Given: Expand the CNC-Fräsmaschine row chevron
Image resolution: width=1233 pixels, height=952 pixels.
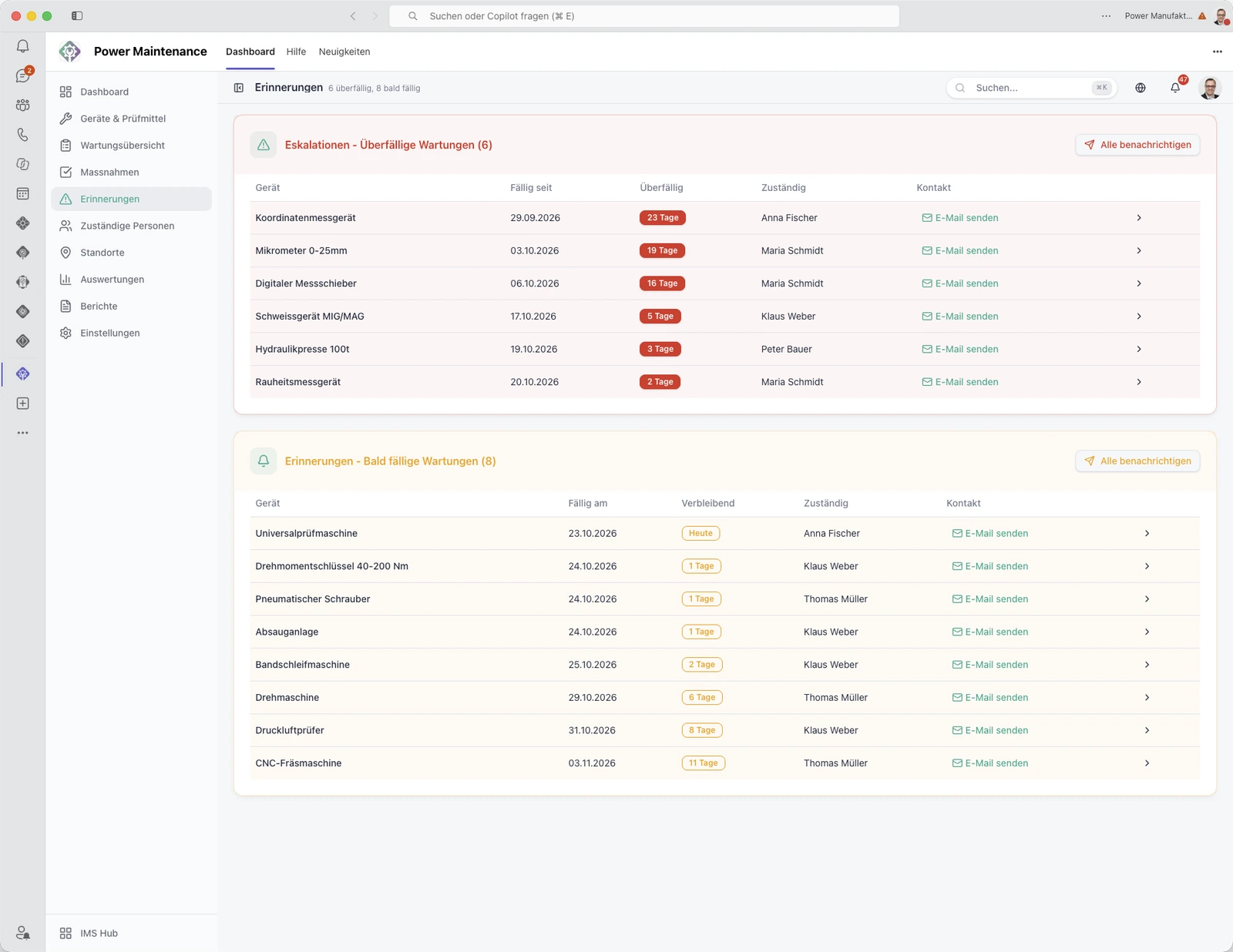Looking at the screenshot, I should 1147,763.
